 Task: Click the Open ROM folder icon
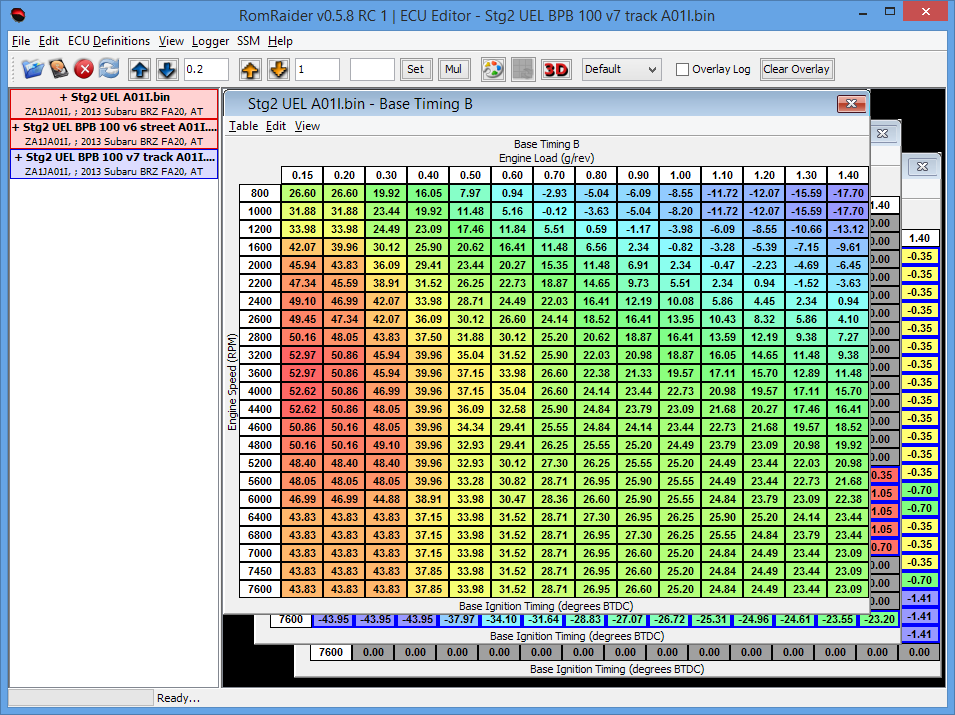[33, 69]
